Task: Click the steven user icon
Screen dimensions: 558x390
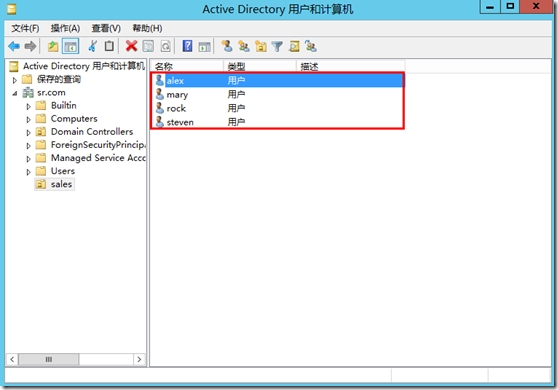Action: click(x=160, y=122)
